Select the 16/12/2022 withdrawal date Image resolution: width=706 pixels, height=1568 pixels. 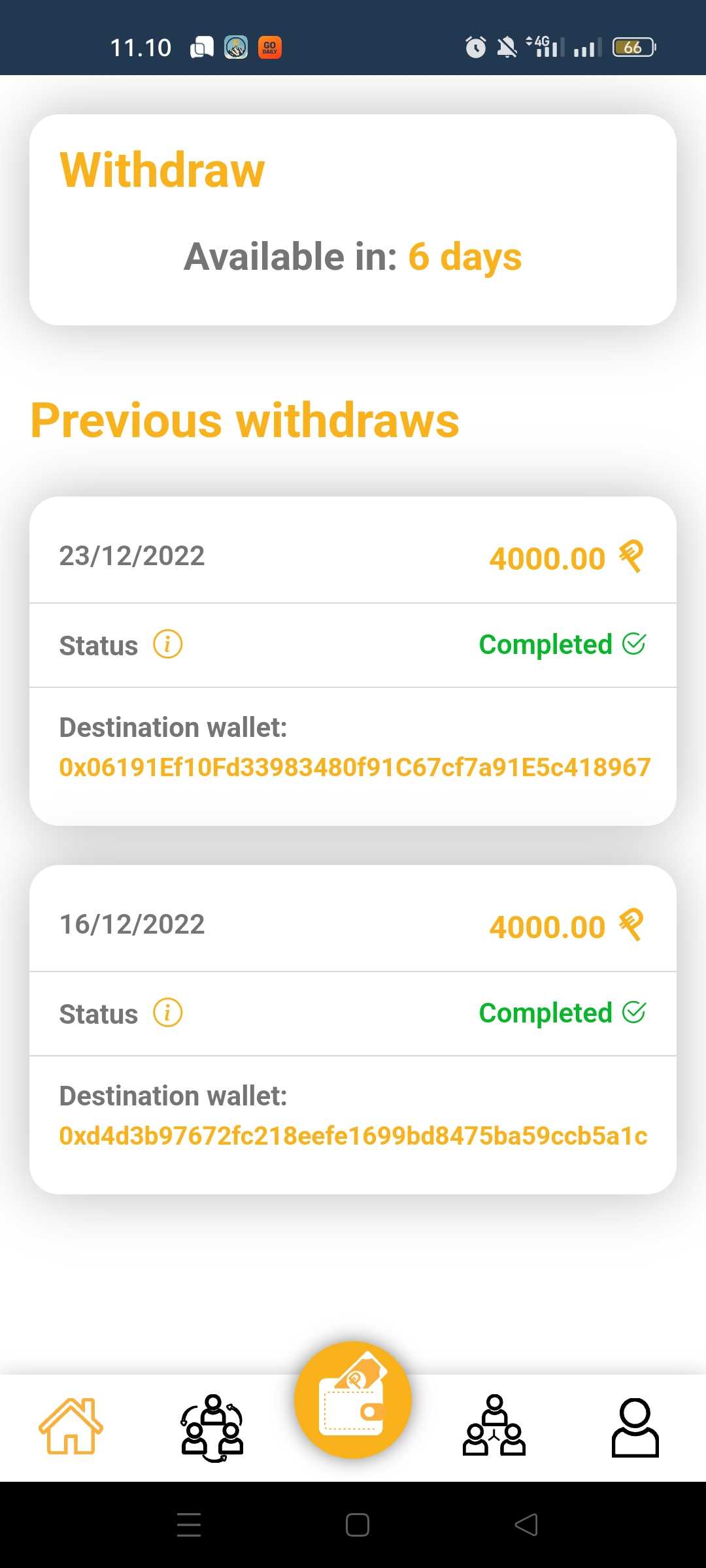coord(132,924)
